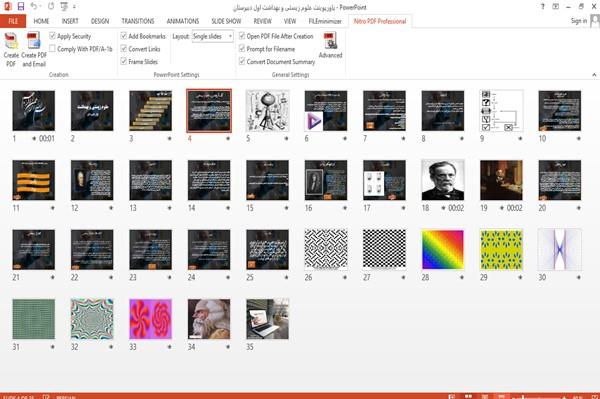Toggle the Convert Links checkbox

(124, 49)
